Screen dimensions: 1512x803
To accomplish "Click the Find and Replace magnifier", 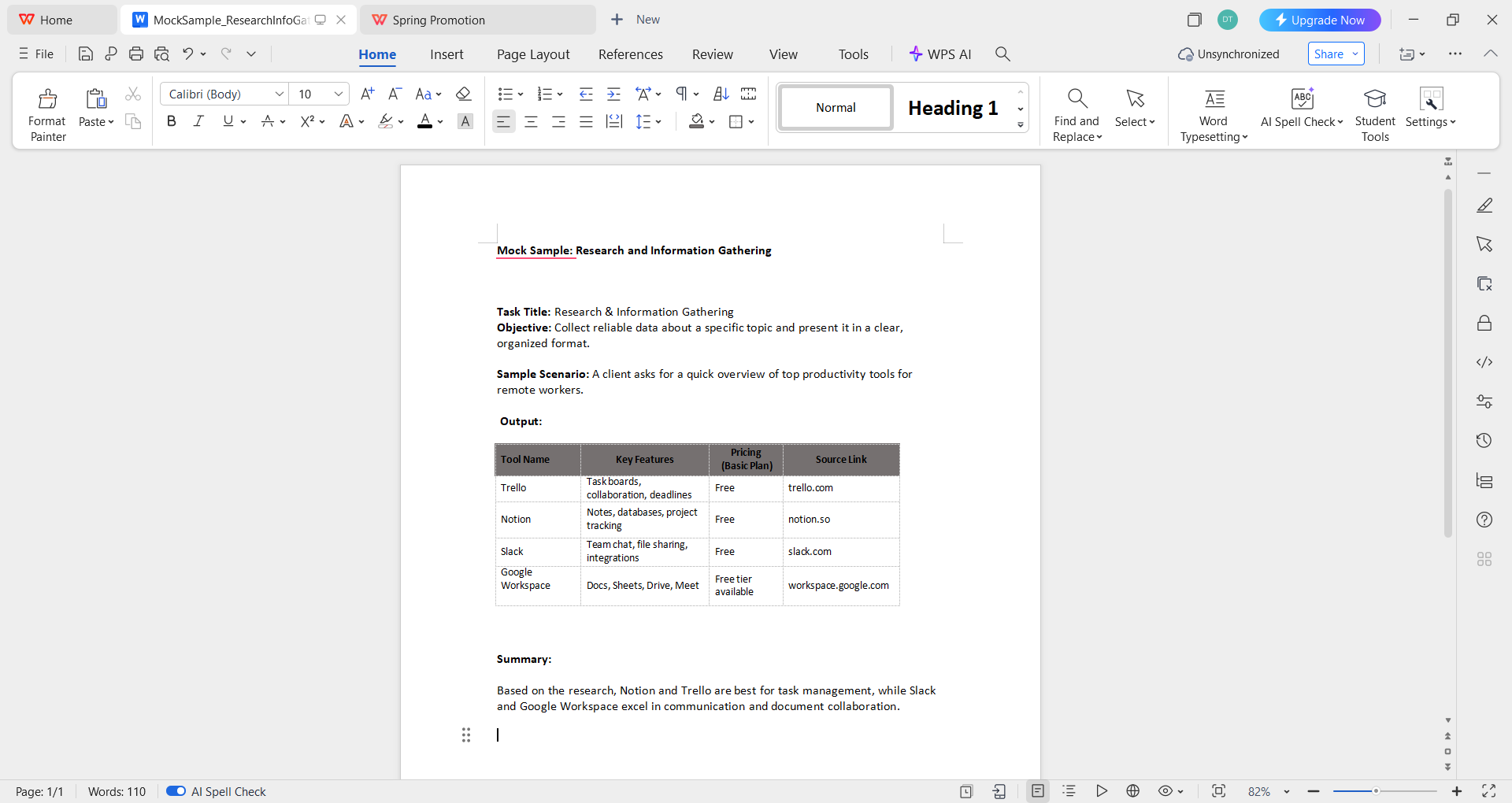I will (1077, 98).
